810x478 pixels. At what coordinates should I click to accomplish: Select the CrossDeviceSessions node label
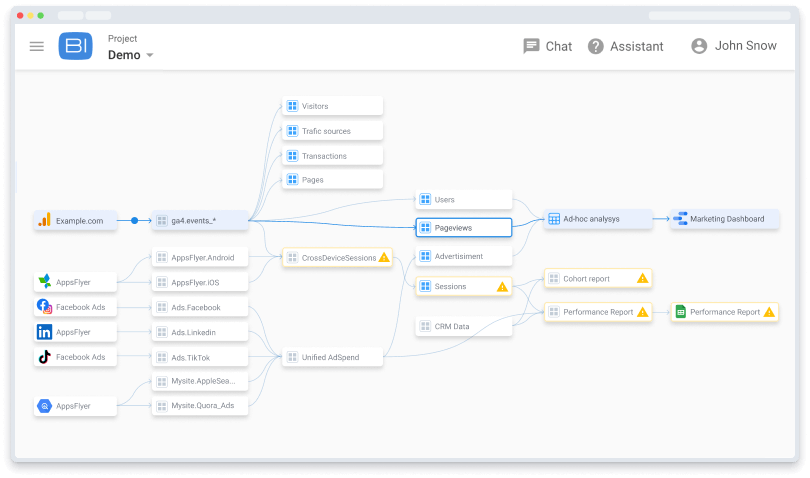click(339, 258)
